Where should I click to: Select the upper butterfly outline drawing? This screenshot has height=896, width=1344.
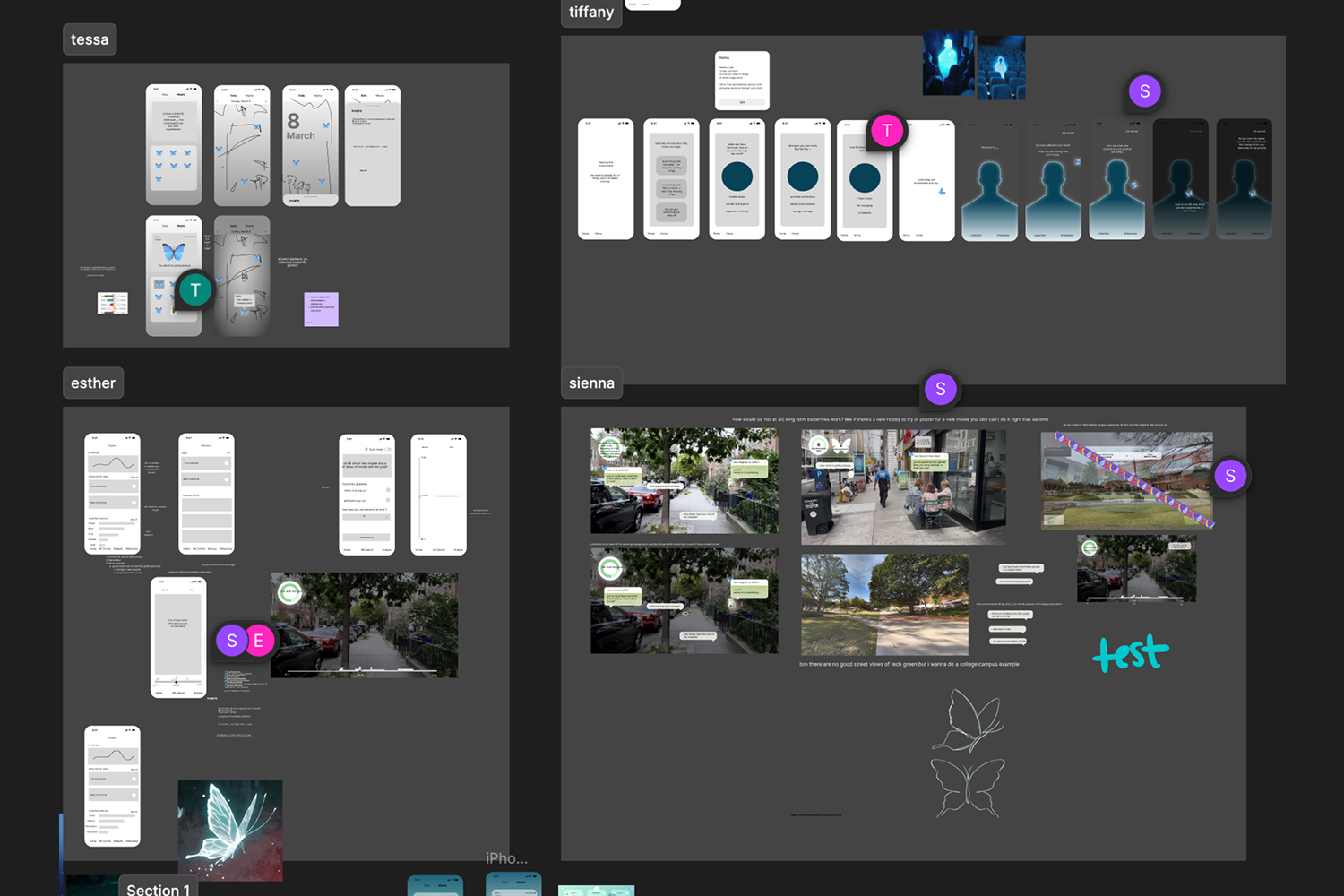(967, 719)
